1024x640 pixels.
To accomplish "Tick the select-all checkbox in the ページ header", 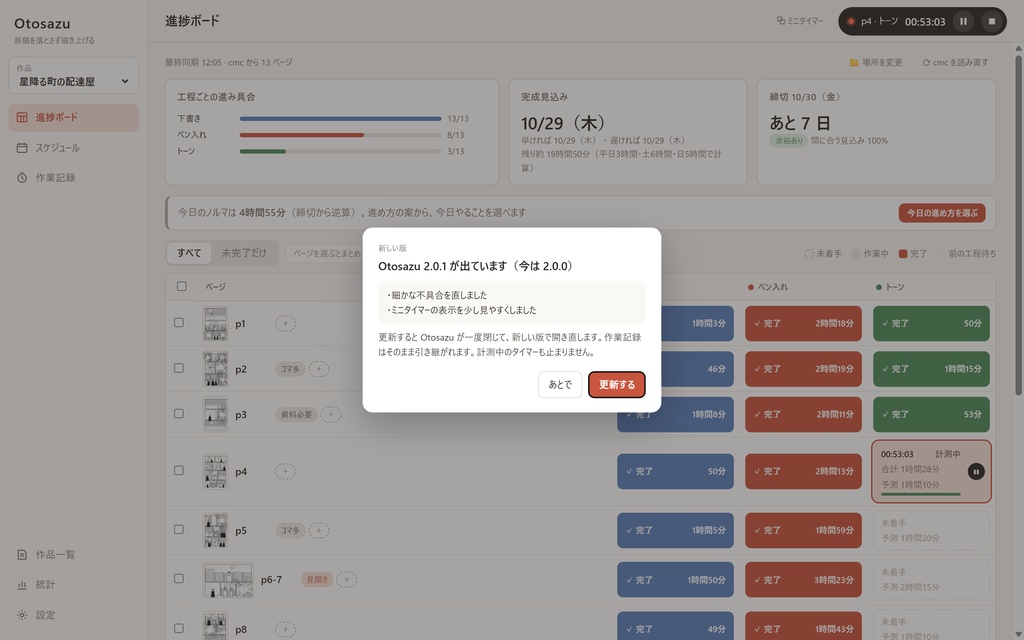I will tap(182, 286).
